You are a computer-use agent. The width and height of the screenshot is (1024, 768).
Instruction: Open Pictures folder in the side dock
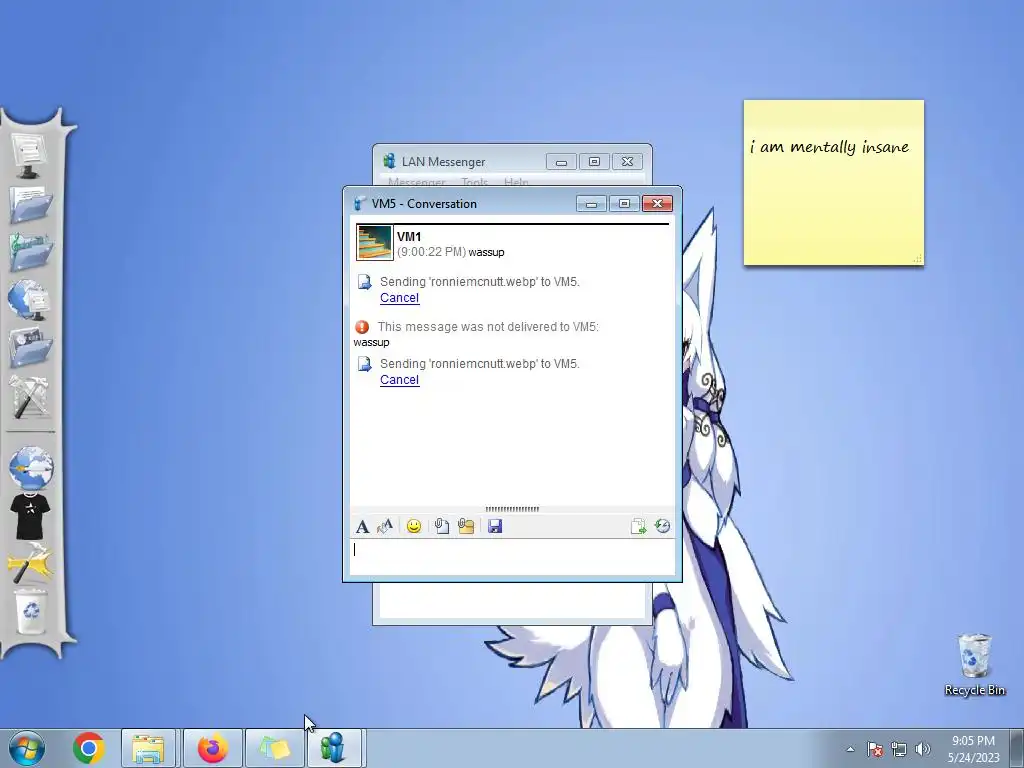(x=30, y=347)
